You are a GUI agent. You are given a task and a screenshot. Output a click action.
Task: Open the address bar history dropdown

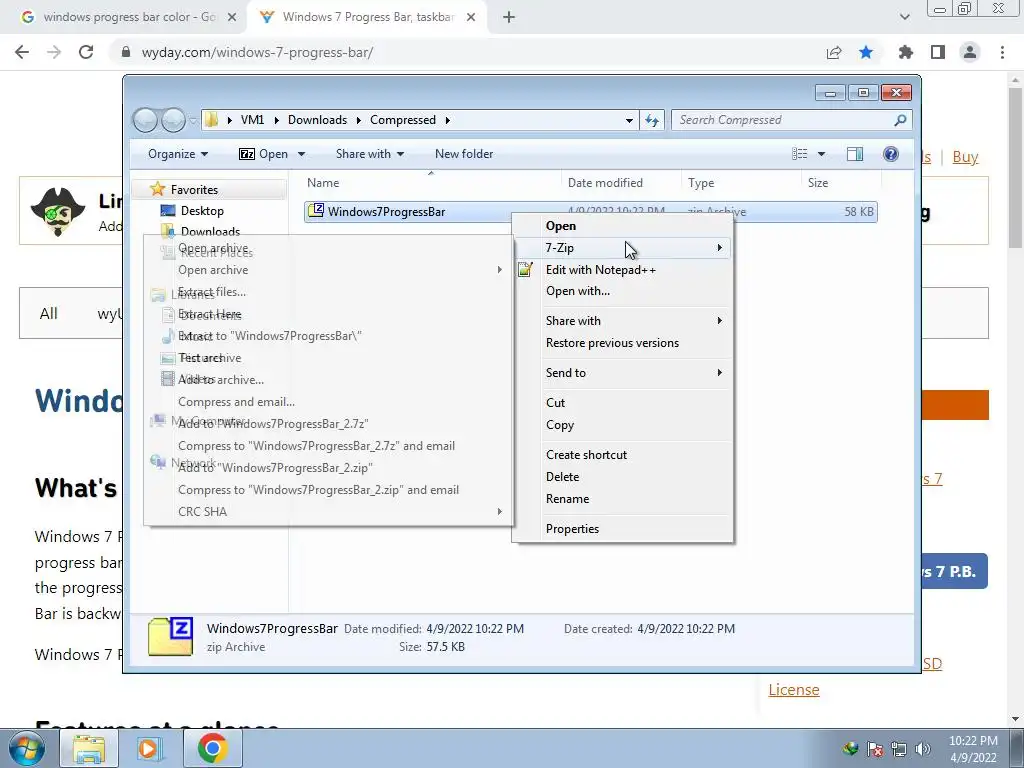coord(629,120)
